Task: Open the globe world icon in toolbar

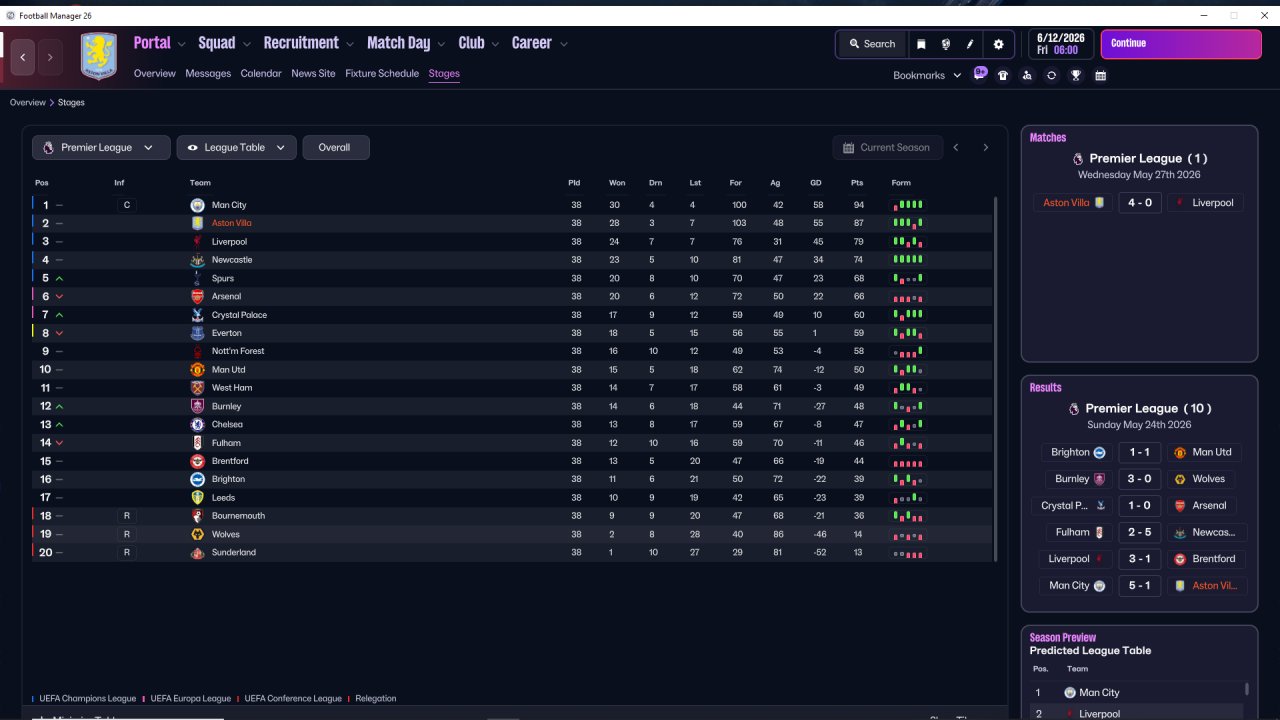Action: coord(945,44)
